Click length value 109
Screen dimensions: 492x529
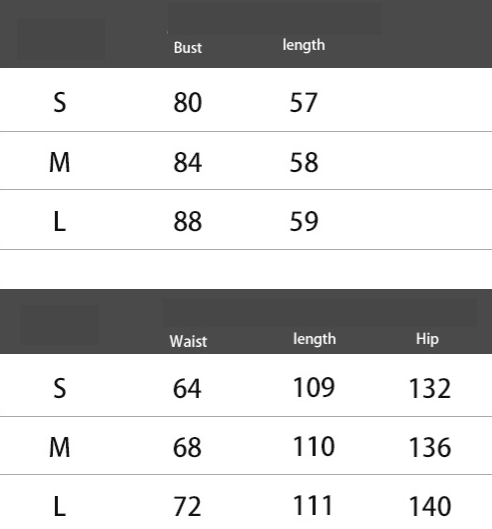click(x=314, y=387)
